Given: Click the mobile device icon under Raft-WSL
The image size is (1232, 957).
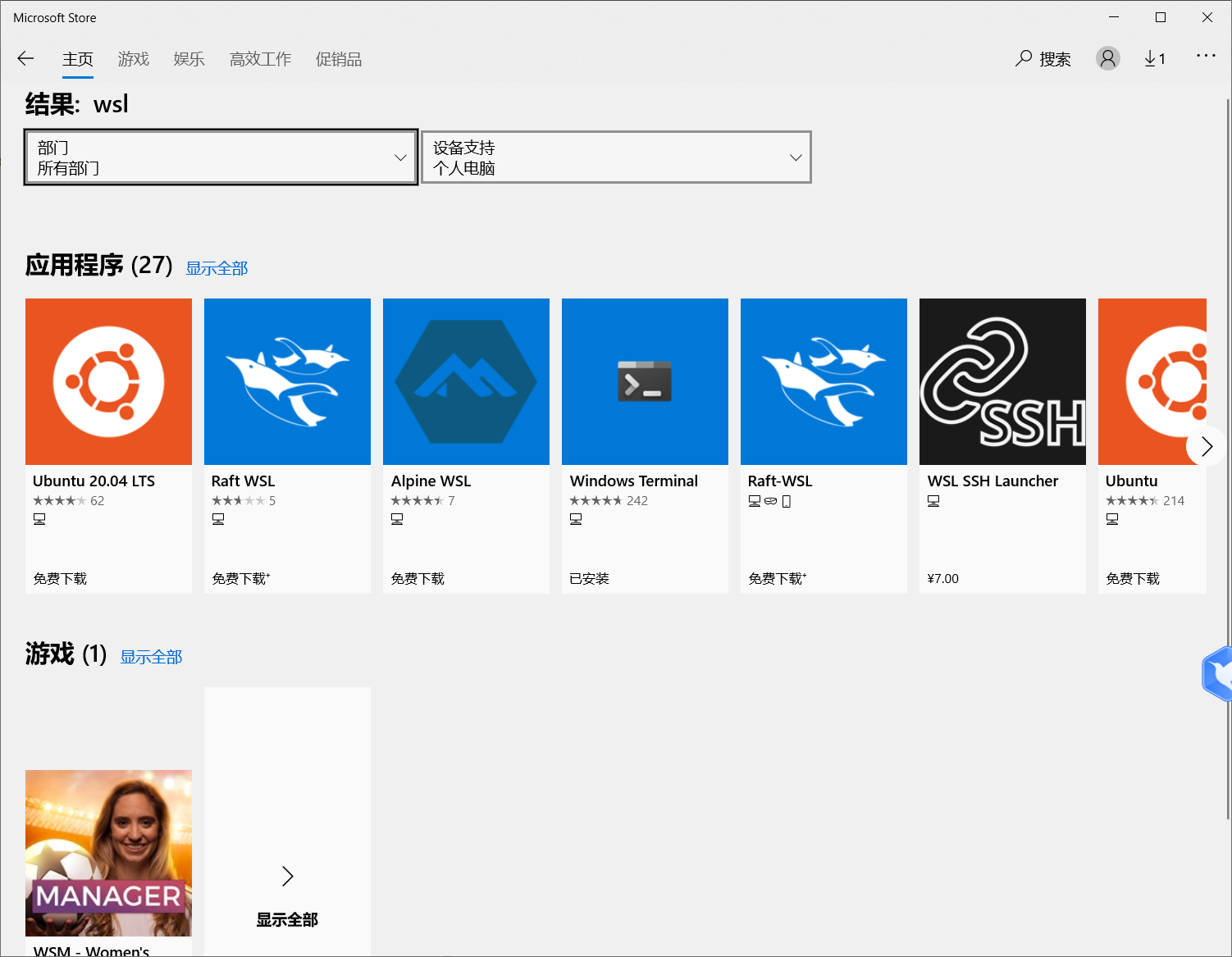Looking at the screenshot, I should click(787, 501).
